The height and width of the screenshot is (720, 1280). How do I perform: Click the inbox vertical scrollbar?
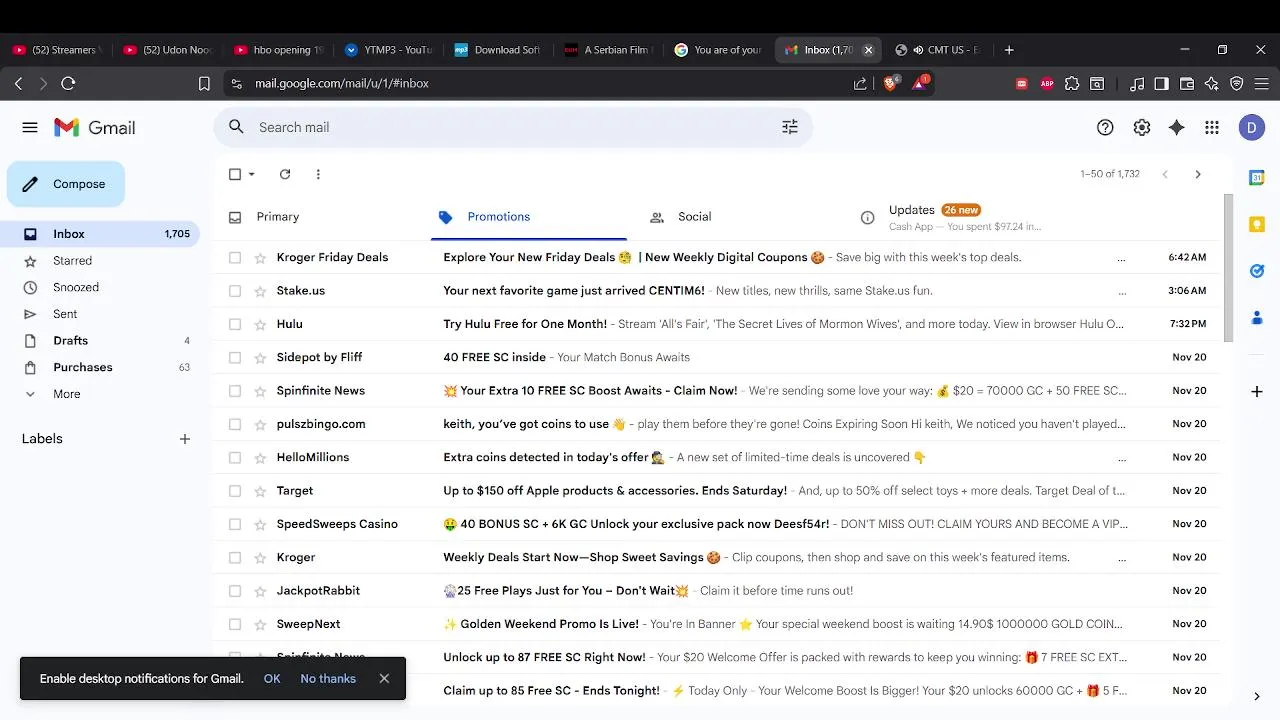pos(1229,267)
